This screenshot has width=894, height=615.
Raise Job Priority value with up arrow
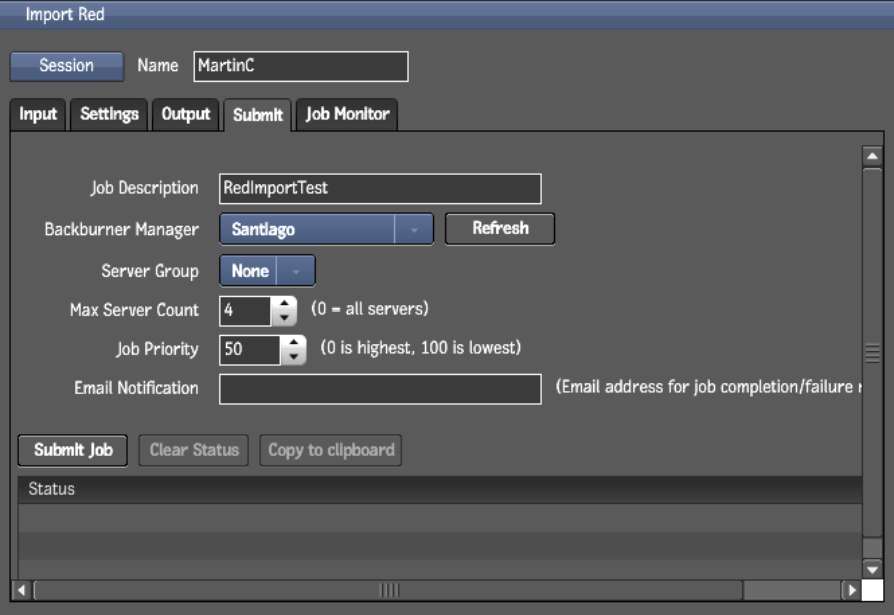(294, 342)
